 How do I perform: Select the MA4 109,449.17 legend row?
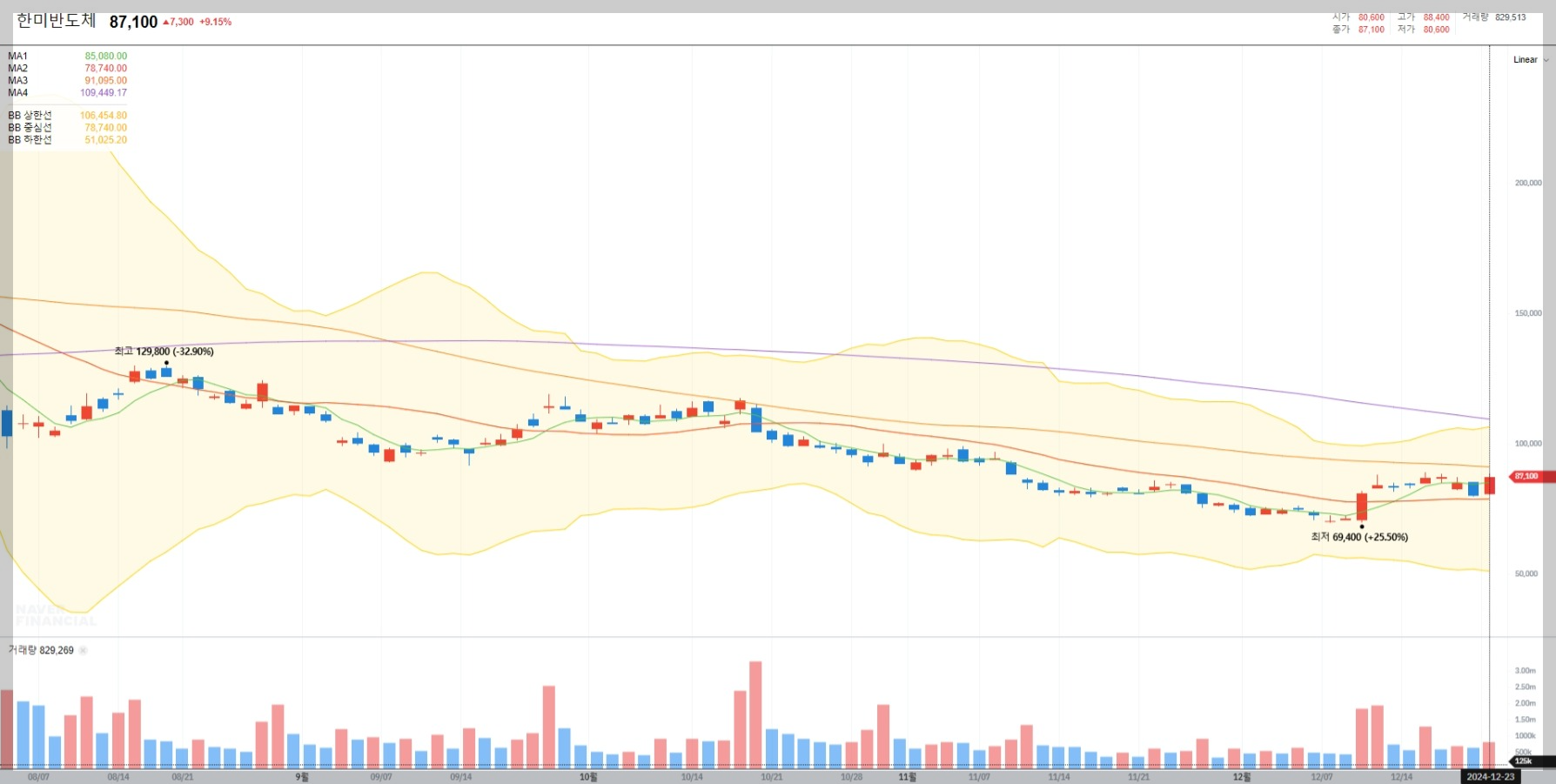tap(67, 92)
